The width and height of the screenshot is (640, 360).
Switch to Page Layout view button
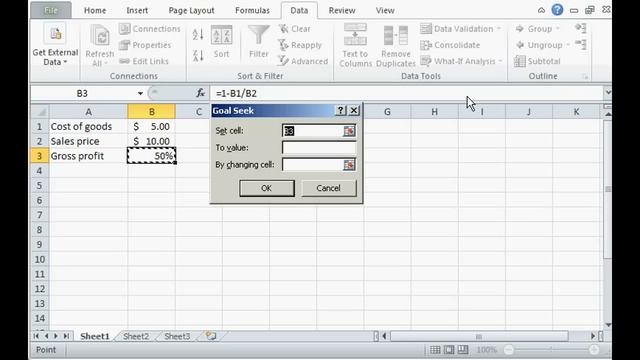[x=449, y=350]
